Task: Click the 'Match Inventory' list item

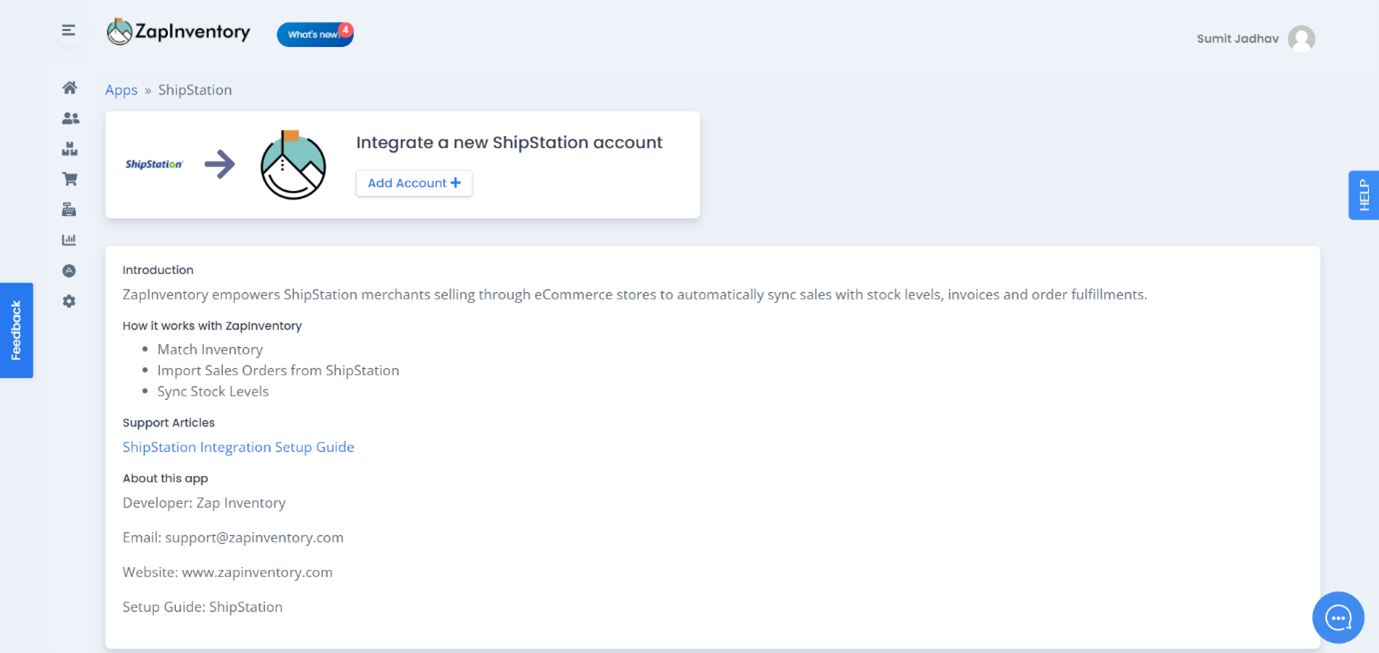Action: (210, 349)
